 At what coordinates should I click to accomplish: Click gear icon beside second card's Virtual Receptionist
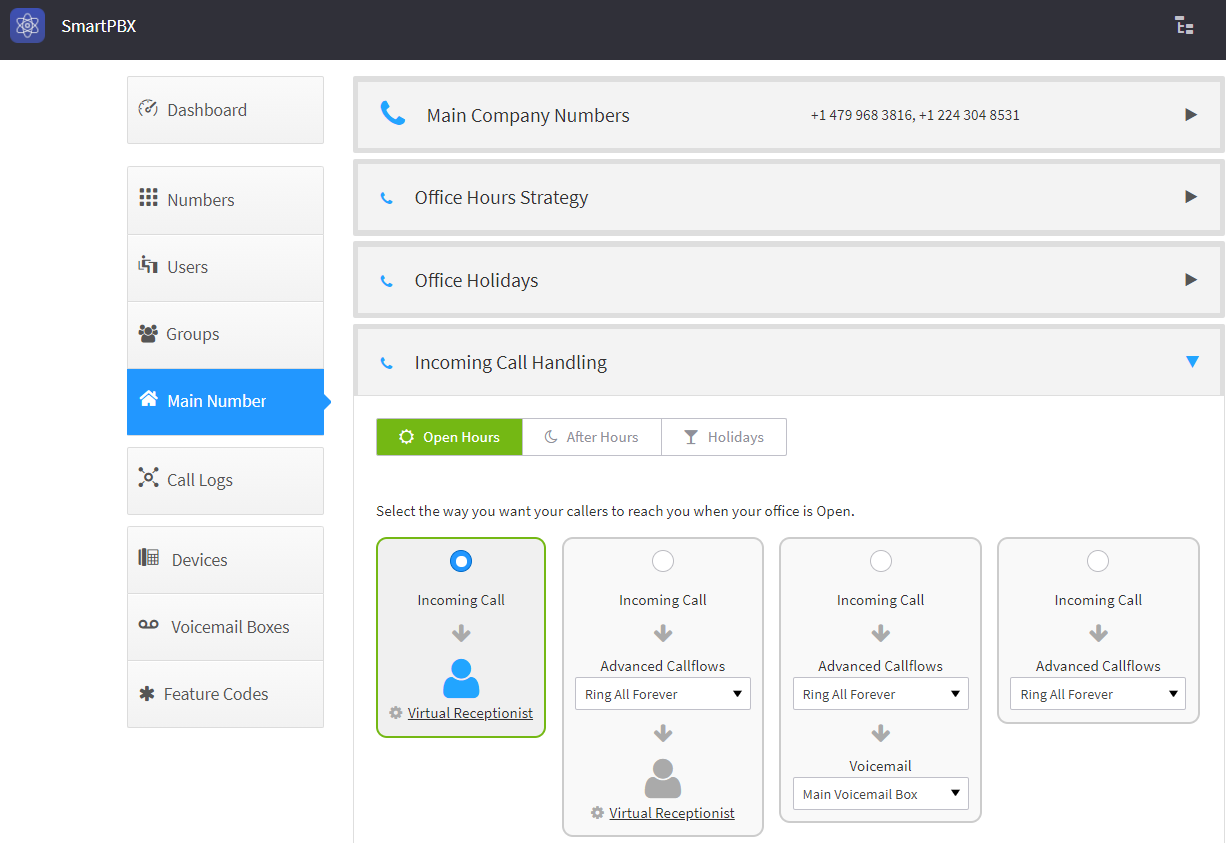pyautogui.click(x=598, y=813)
